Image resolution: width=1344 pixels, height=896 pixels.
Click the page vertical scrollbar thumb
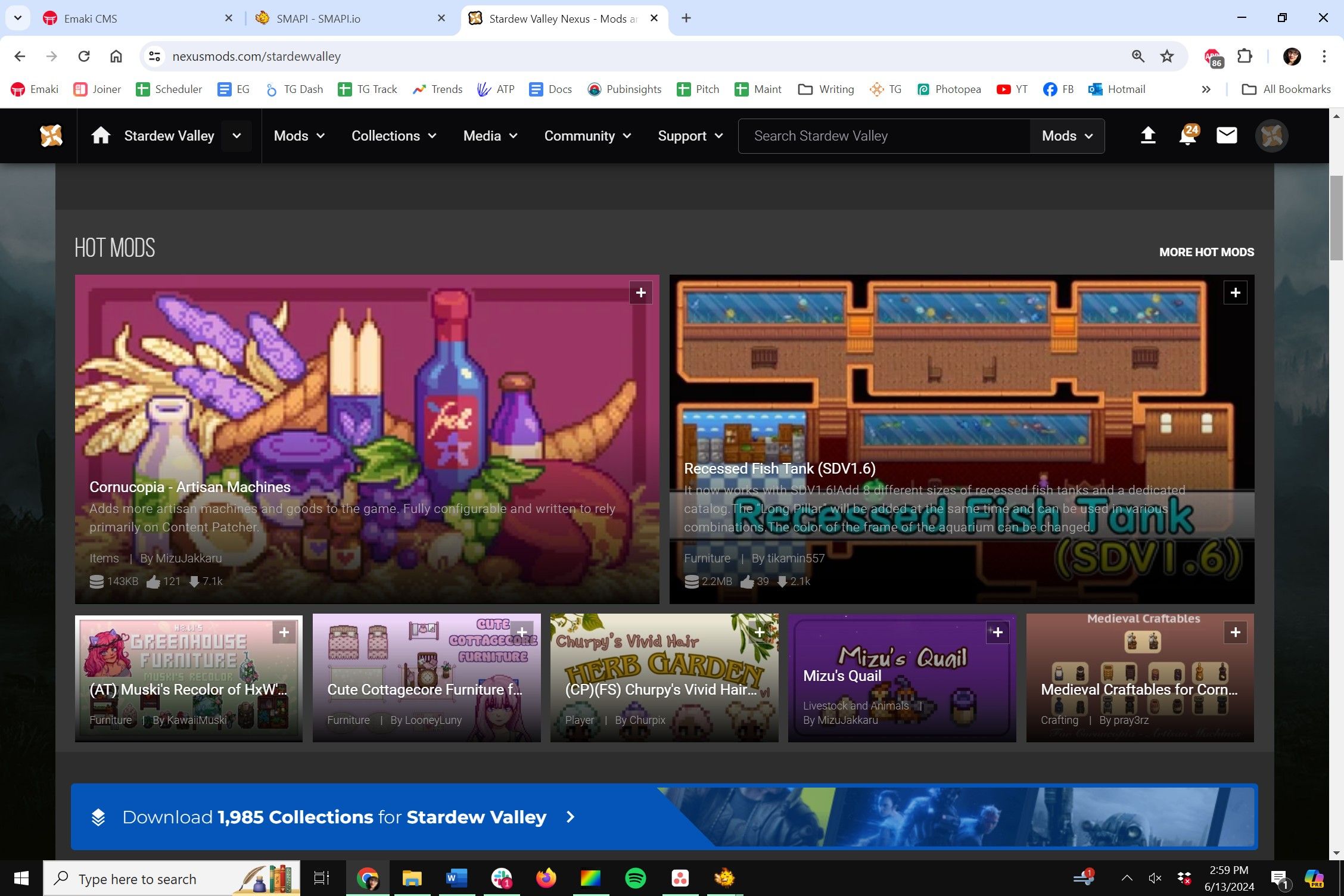[1337, 217]
